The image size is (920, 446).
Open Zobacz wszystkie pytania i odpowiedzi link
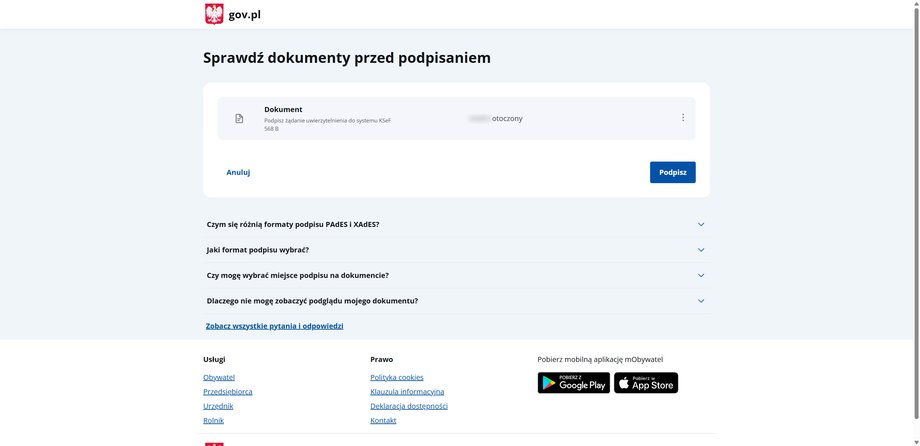[x=275, y=326]
